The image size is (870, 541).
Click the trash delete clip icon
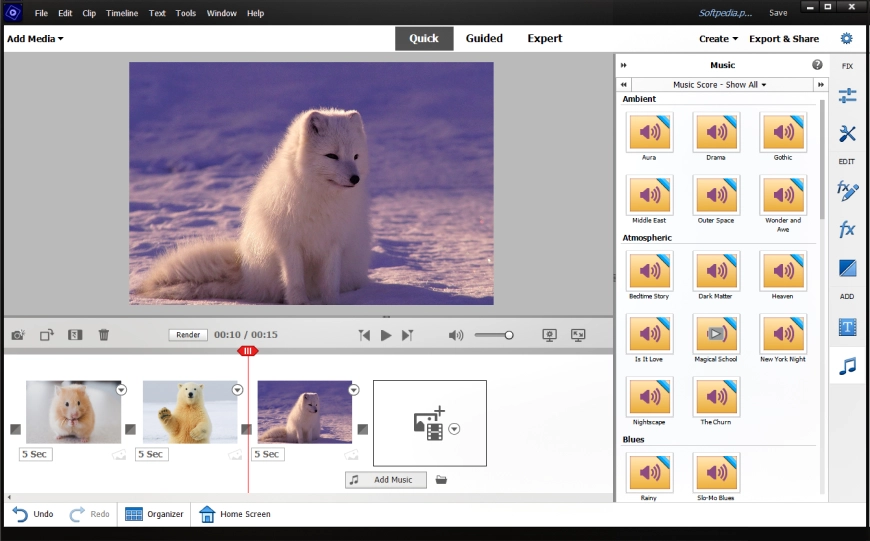[104, 335]
